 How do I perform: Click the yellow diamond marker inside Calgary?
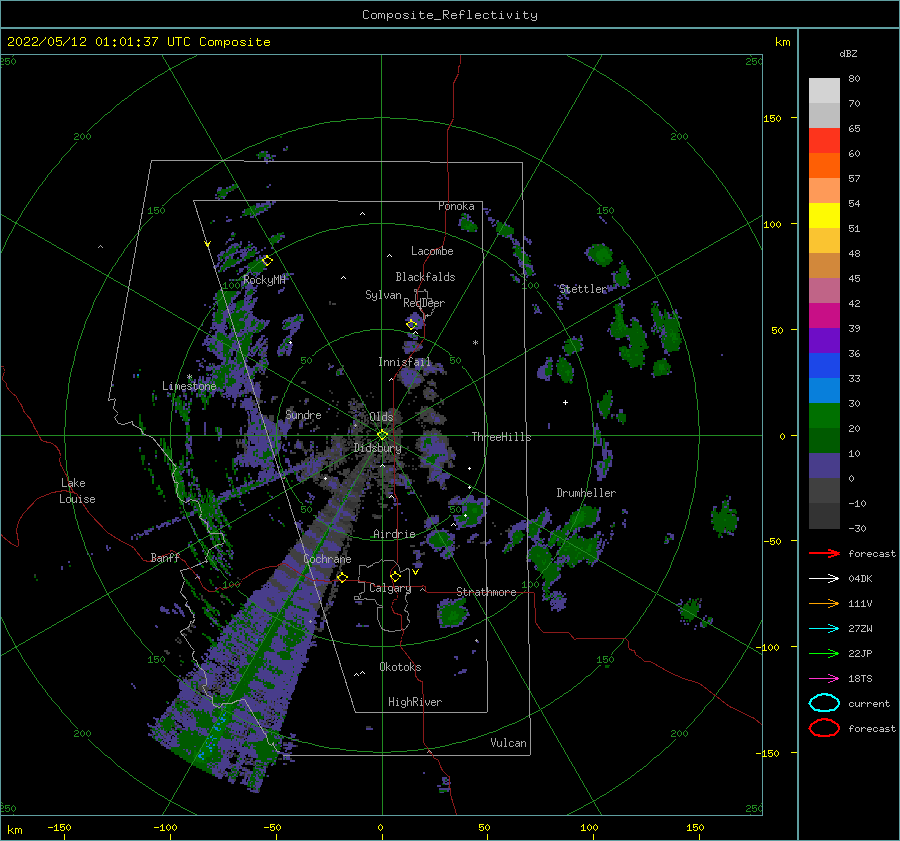395,576
